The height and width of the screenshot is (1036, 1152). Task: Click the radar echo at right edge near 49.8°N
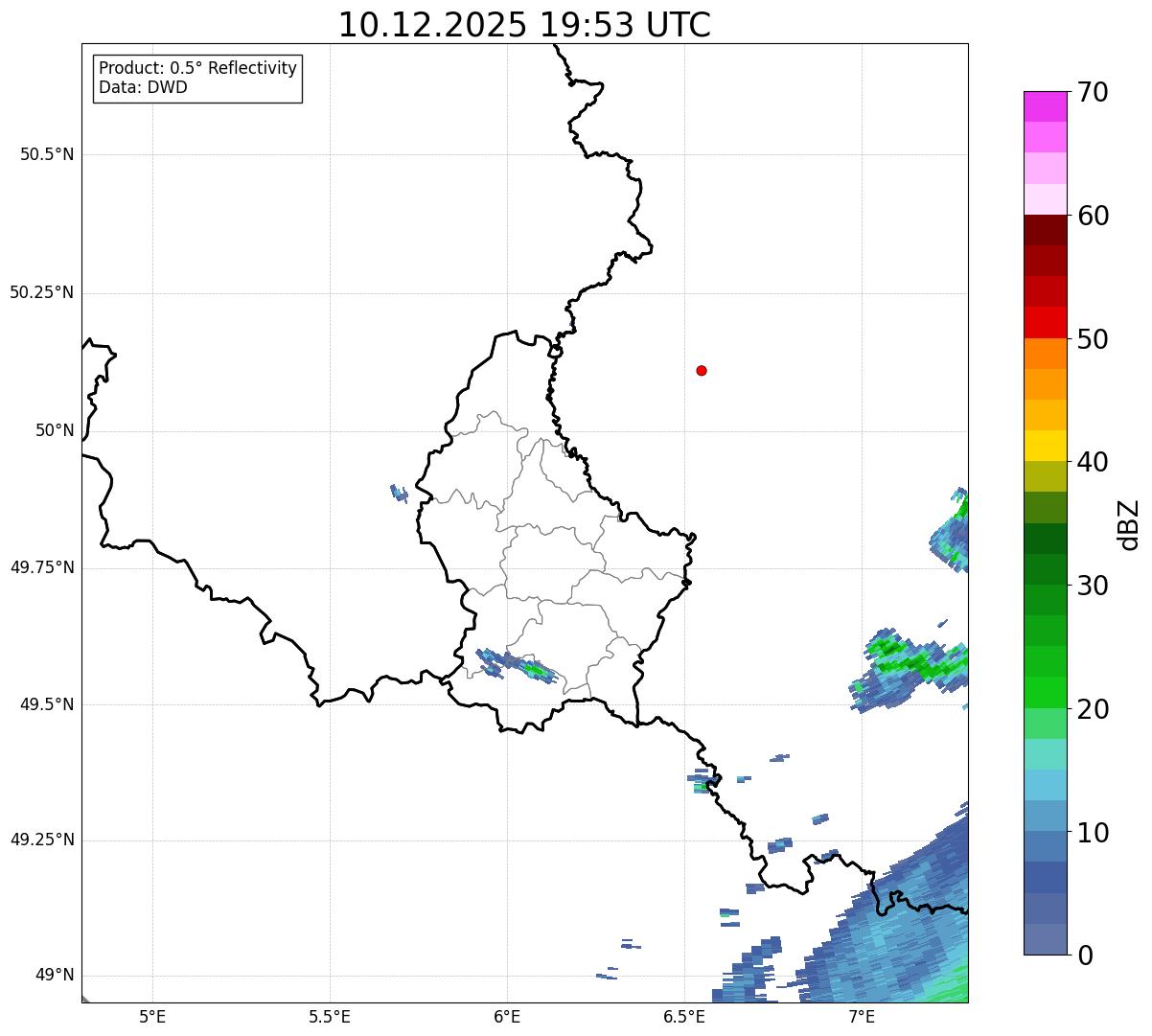pos(951,530)
